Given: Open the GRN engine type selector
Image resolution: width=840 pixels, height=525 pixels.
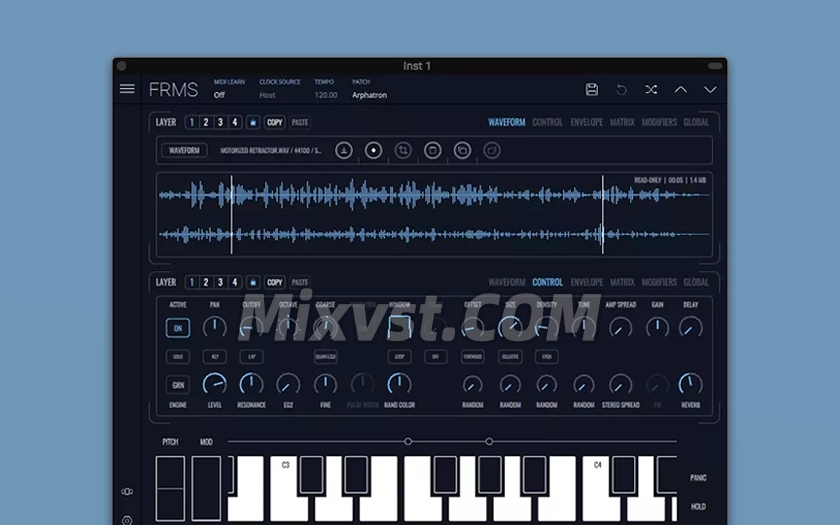Looking at the screenshot, I should pyautogui.click(x=178, y=384).
